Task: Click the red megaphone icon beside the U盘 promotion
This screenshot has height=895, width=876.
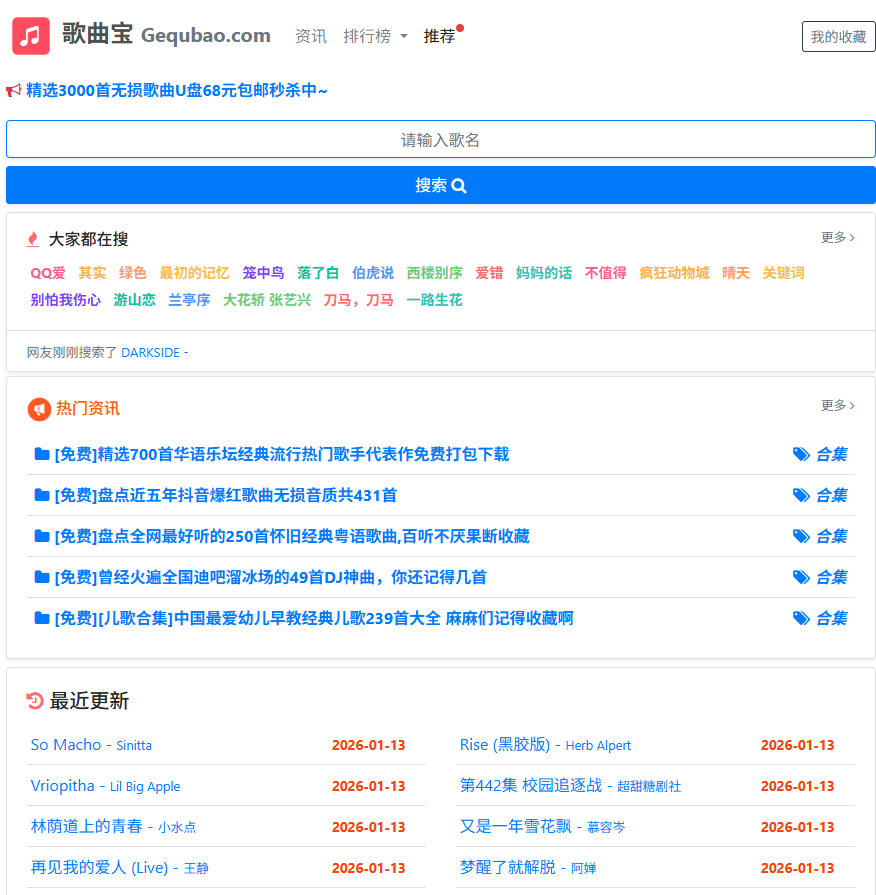Action: (14, 91)
